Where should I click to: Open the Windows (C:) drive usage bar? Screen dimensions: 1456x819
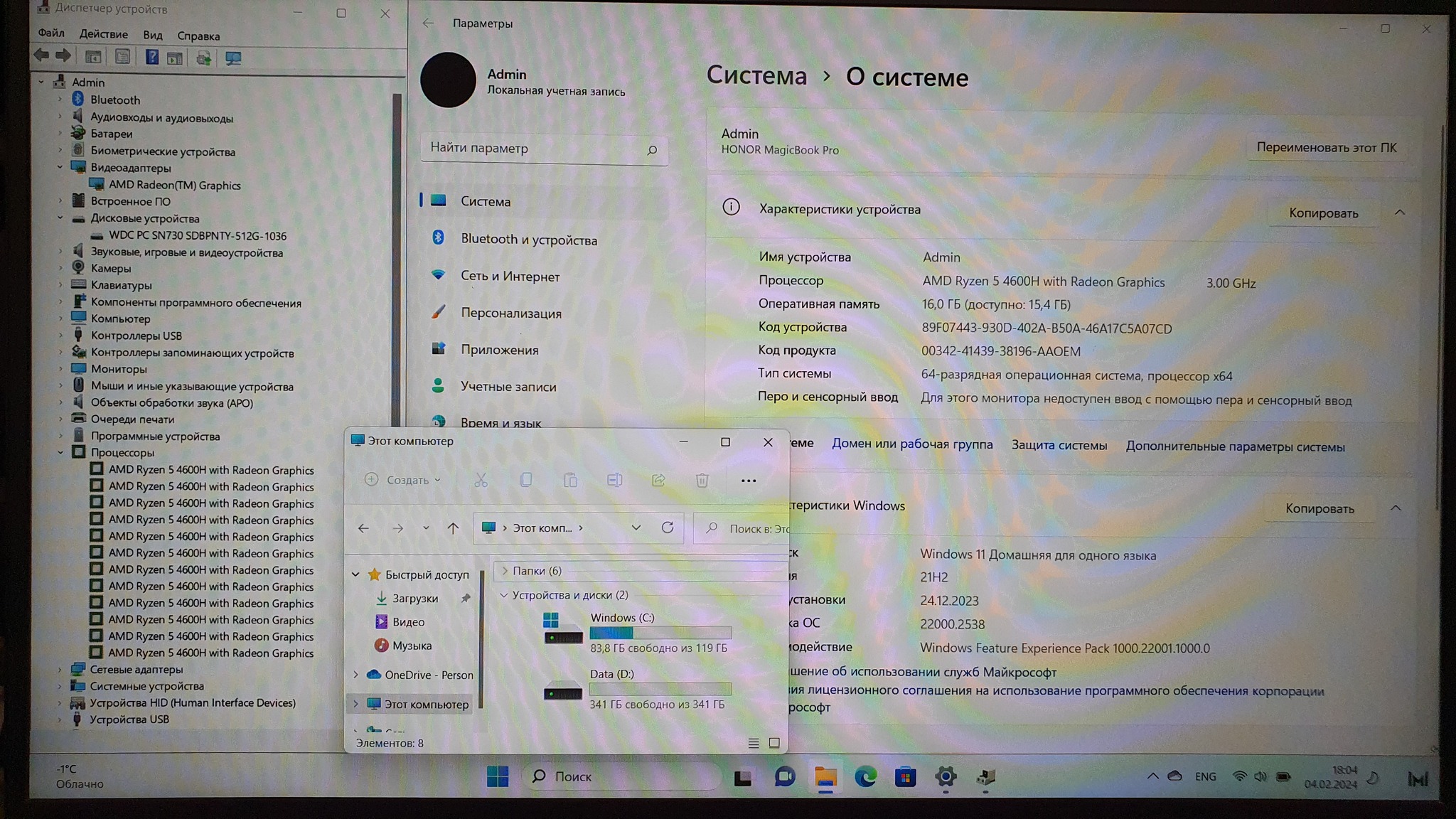pos(660,632)
